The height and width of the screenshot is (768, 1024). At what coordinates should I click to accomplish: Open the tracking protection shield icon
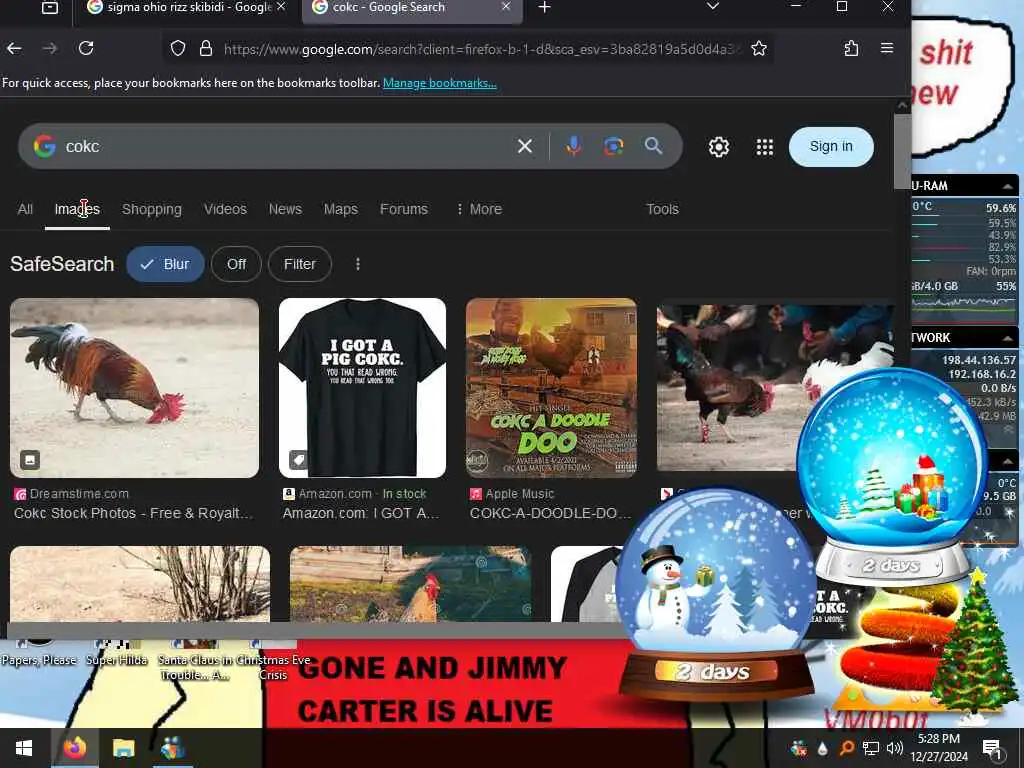click(178, 48)
